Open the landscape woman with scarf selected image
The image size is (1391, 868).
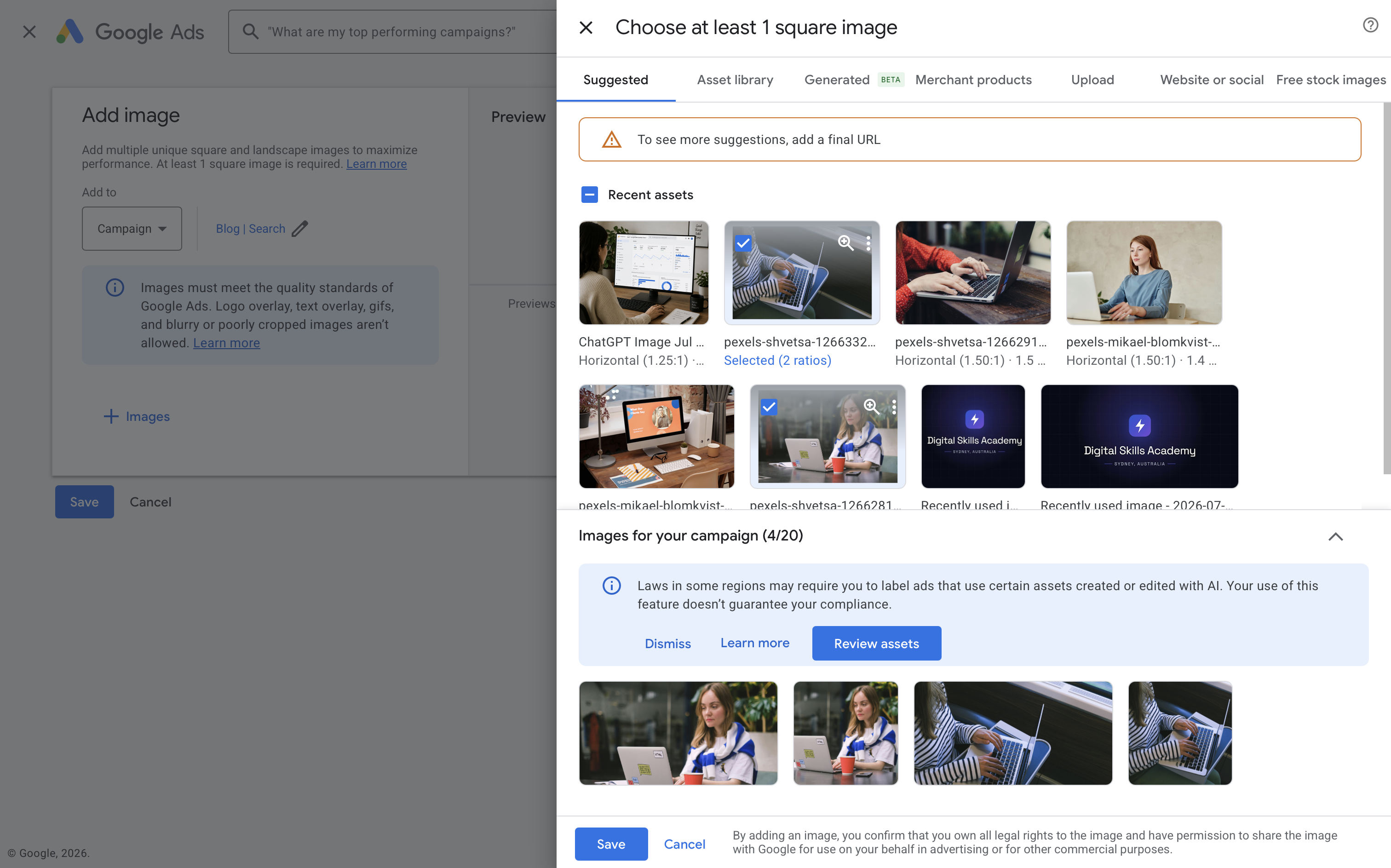678,733
